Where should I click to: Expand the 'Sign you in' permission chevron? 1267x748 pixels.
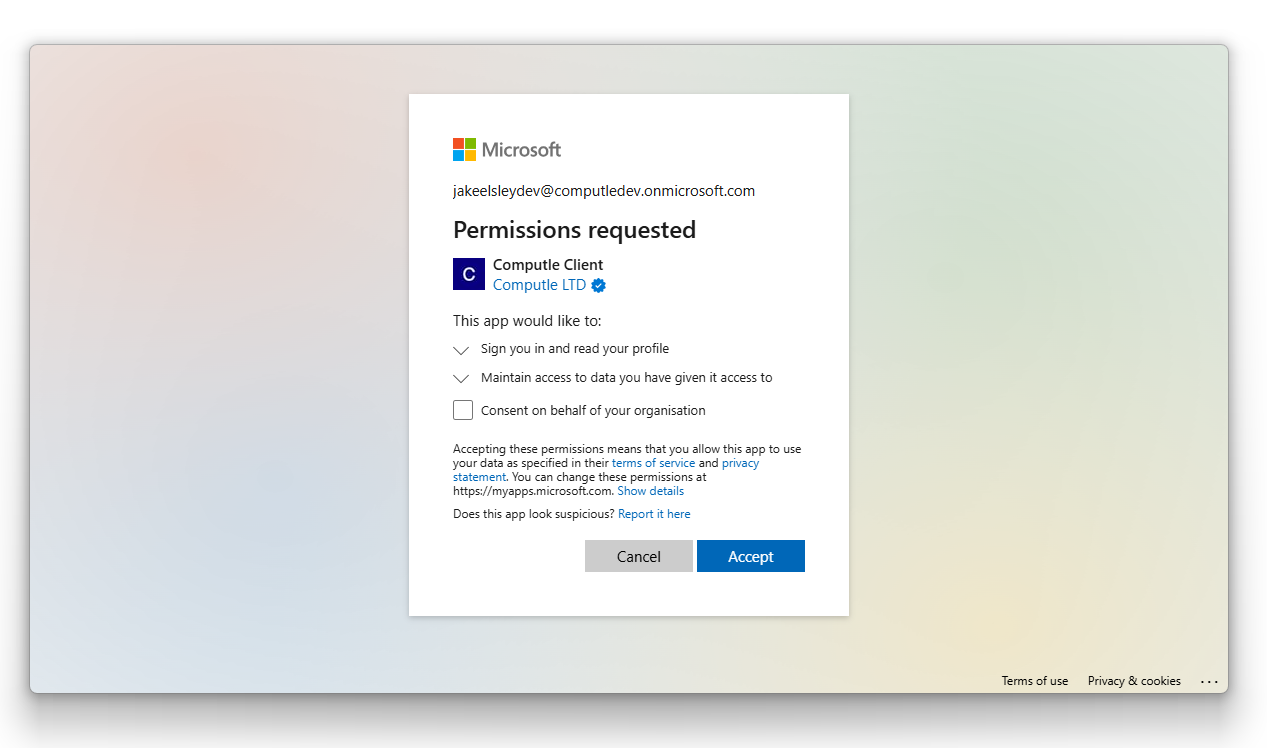pos(461,350)
